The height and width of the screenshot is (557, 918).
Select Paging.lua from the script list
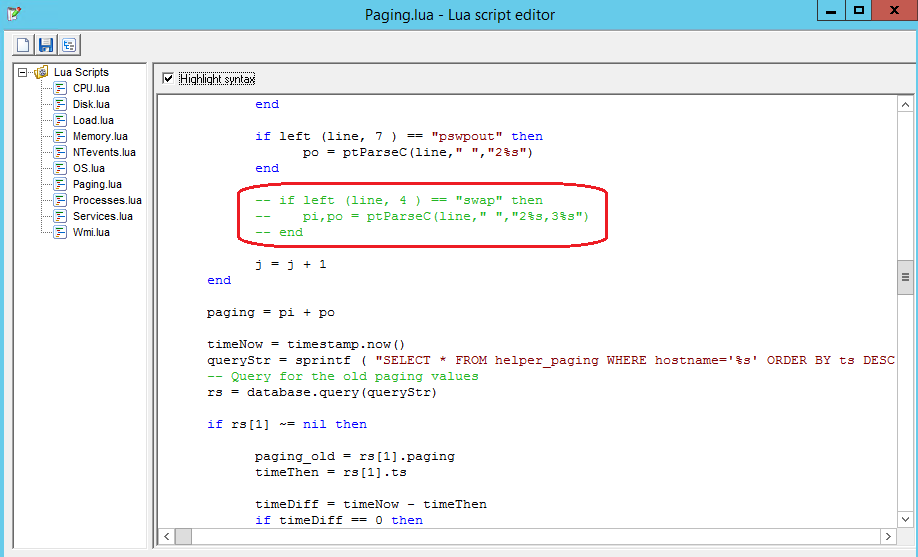(x=97, y=184)
